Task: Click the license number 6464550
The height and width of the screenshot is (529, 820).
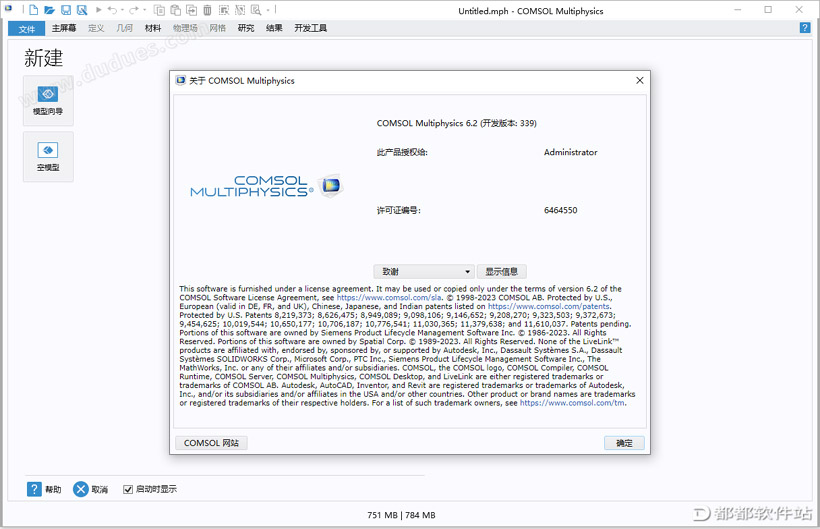Action: tap(561, 210)
